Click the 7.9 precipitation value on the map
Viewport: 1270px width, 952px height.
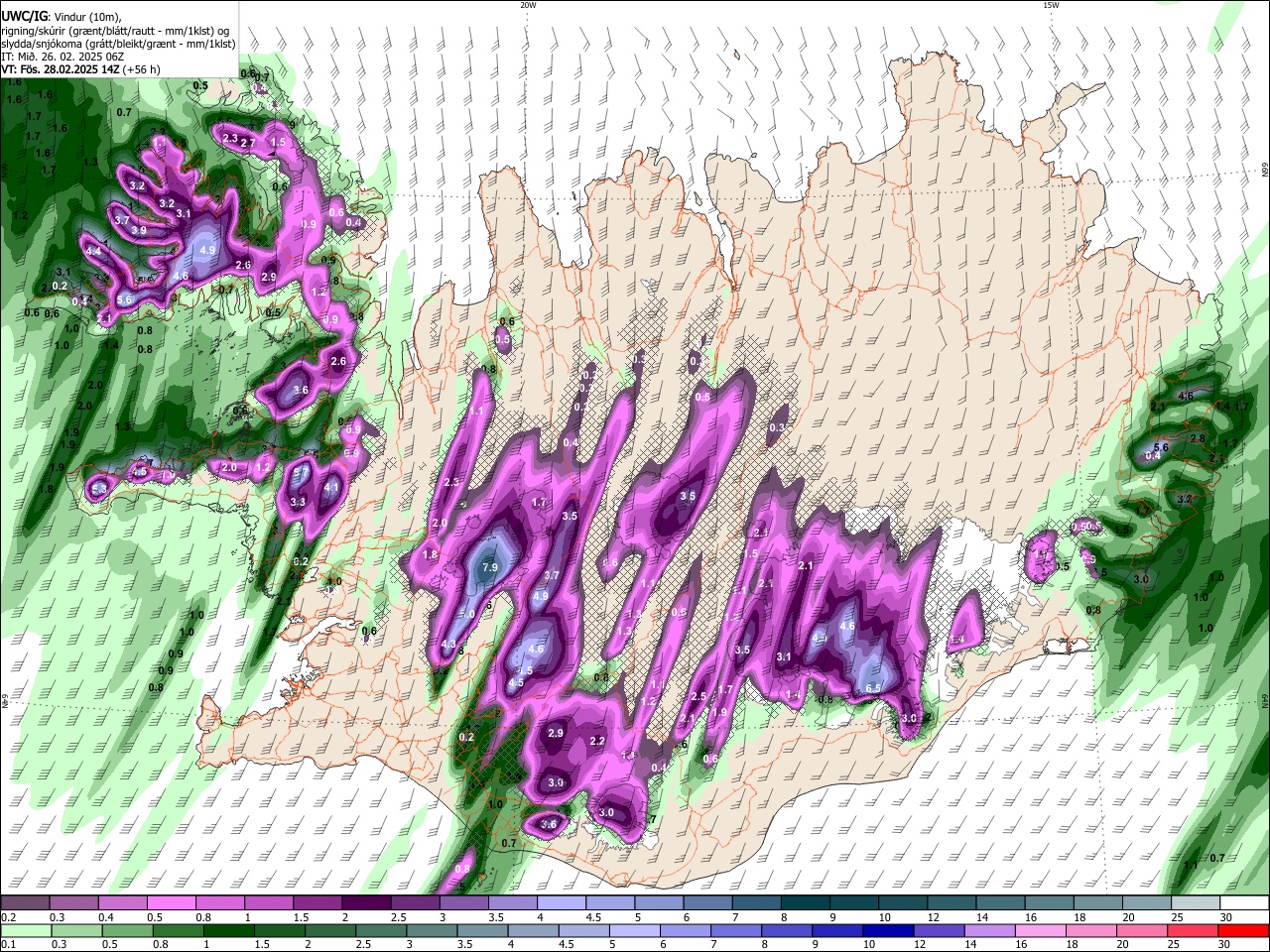pyautogui.click(x=489, y=567)
